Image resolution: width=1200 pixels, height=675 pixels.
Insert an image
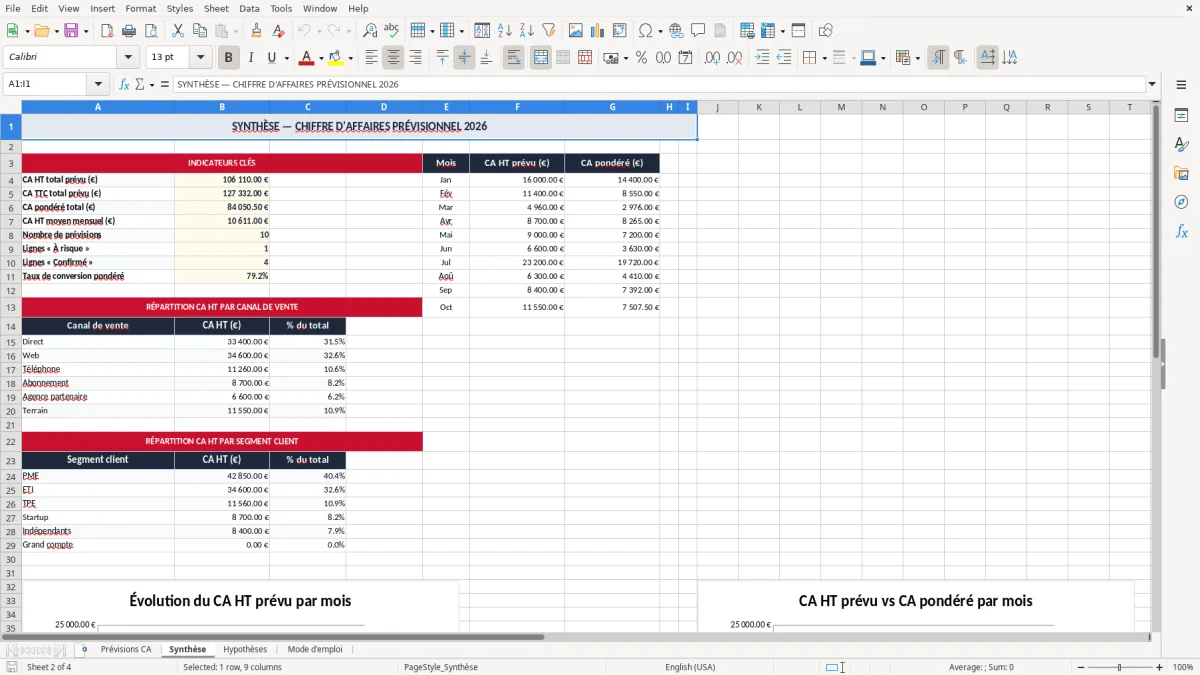pos(576,31)
